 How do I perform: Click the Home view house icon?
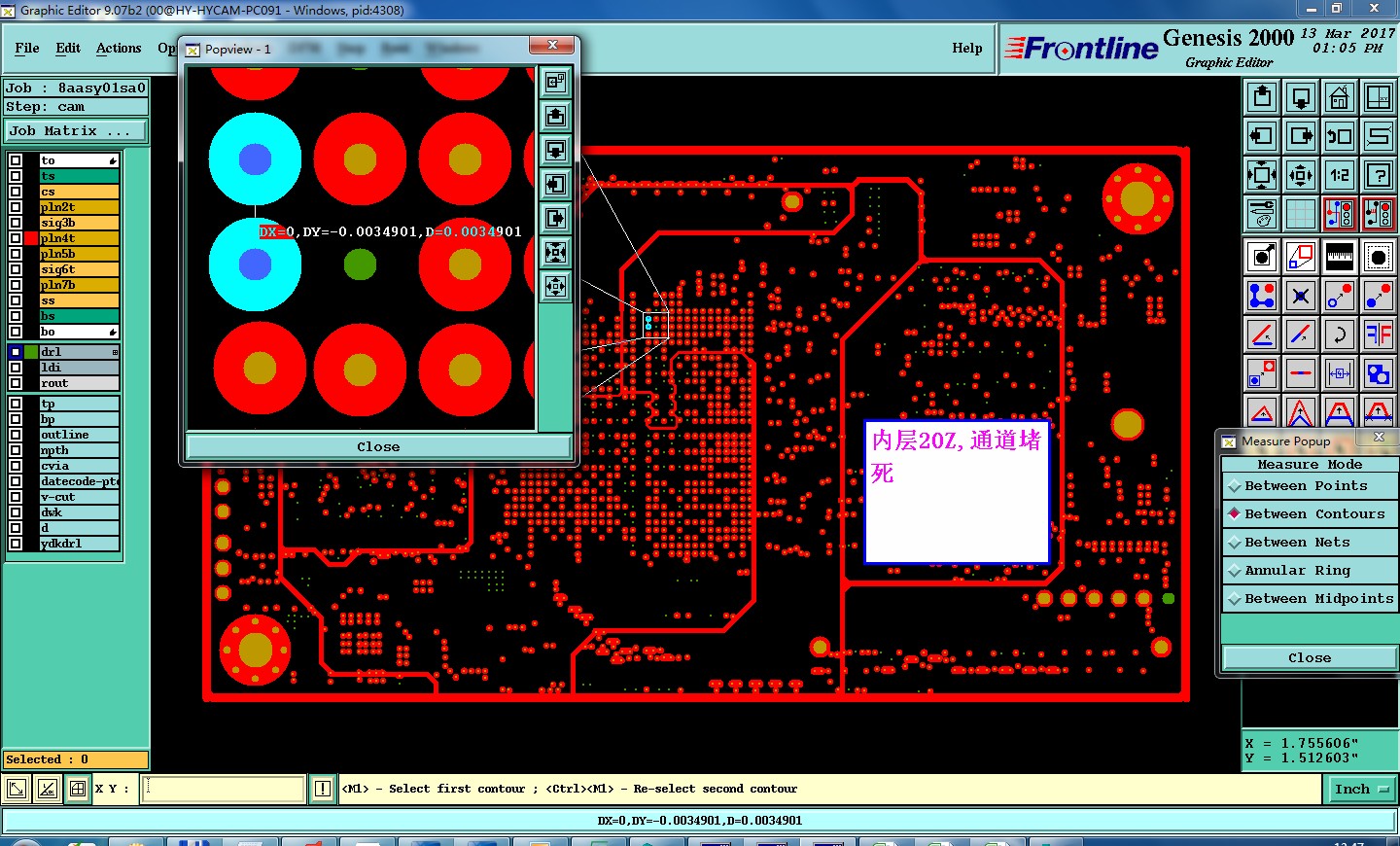pyautogui.click(x=1340, y=97)
